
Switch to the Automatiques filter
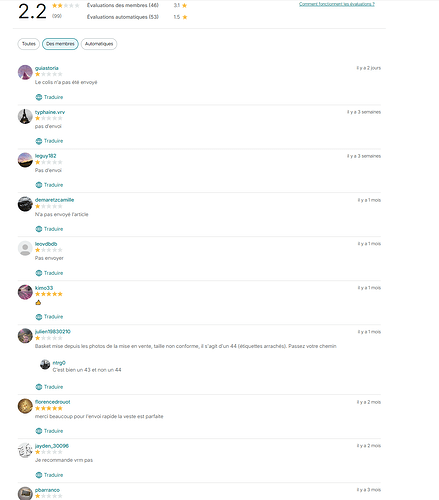(x=99, y=44)
